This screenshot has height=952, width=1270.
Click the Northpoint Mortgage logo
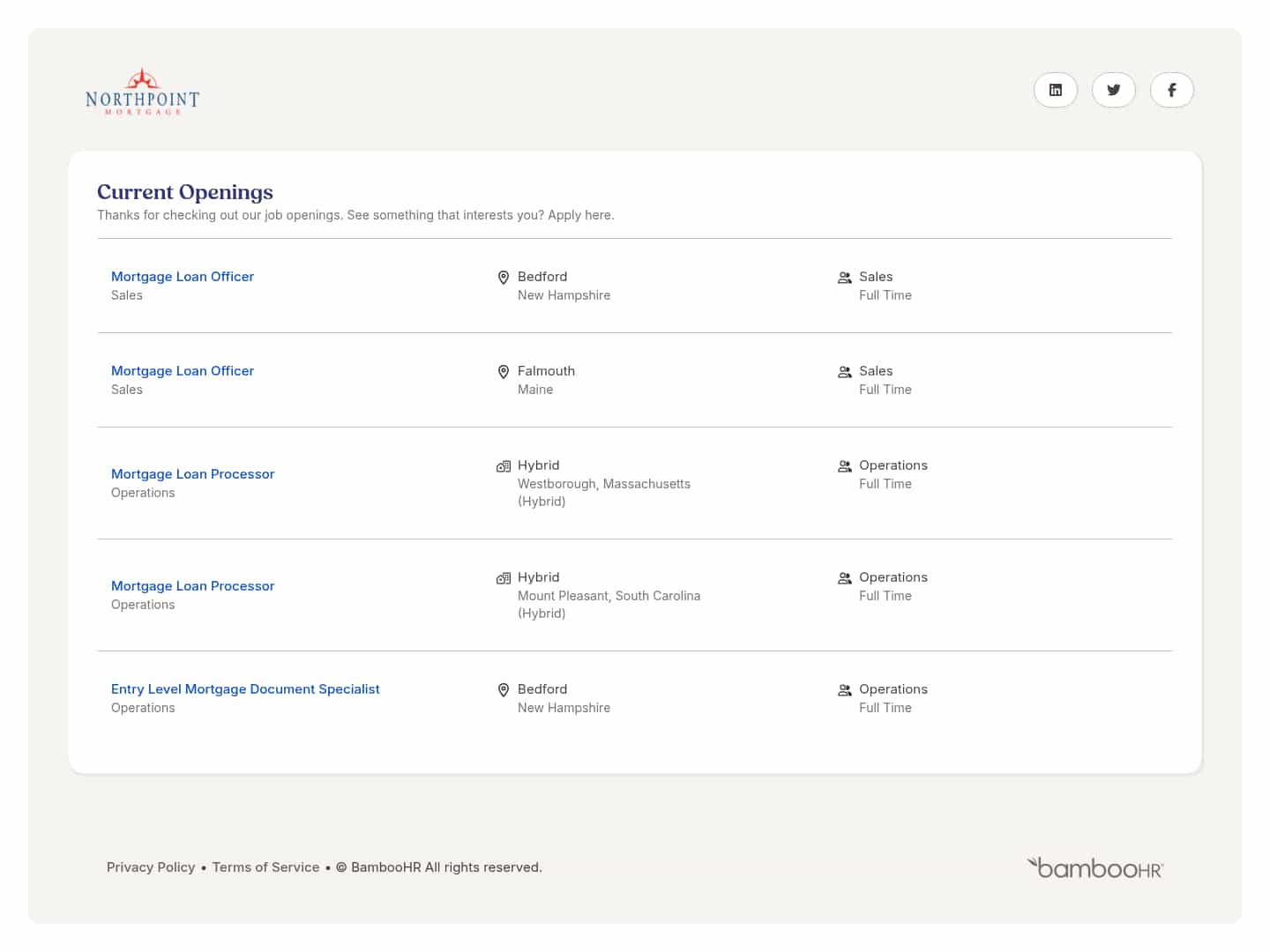pos(143,93)
